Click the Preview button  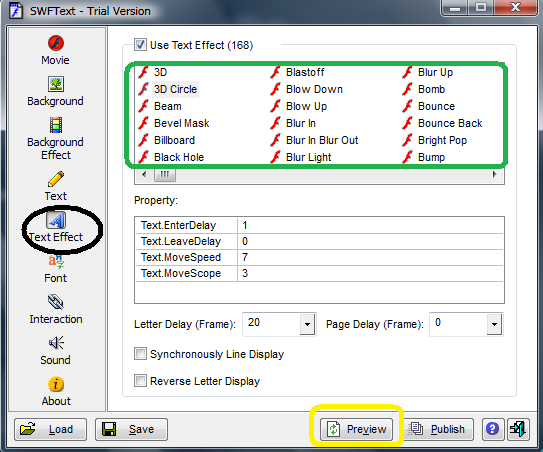[x=356, y=429]
